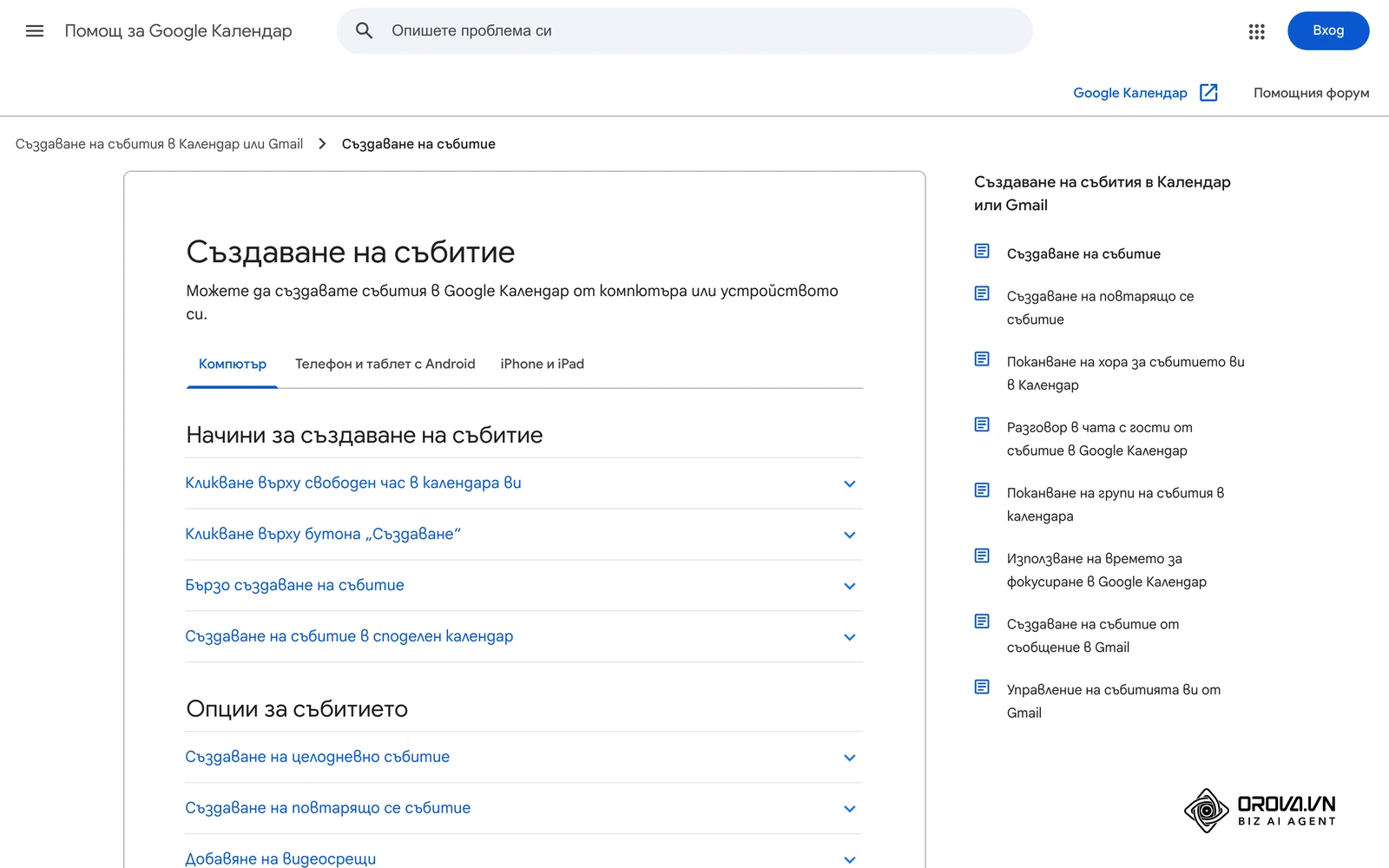
Task: Click the breadcrumb chevron separator
Action: [x=322, y=144]
